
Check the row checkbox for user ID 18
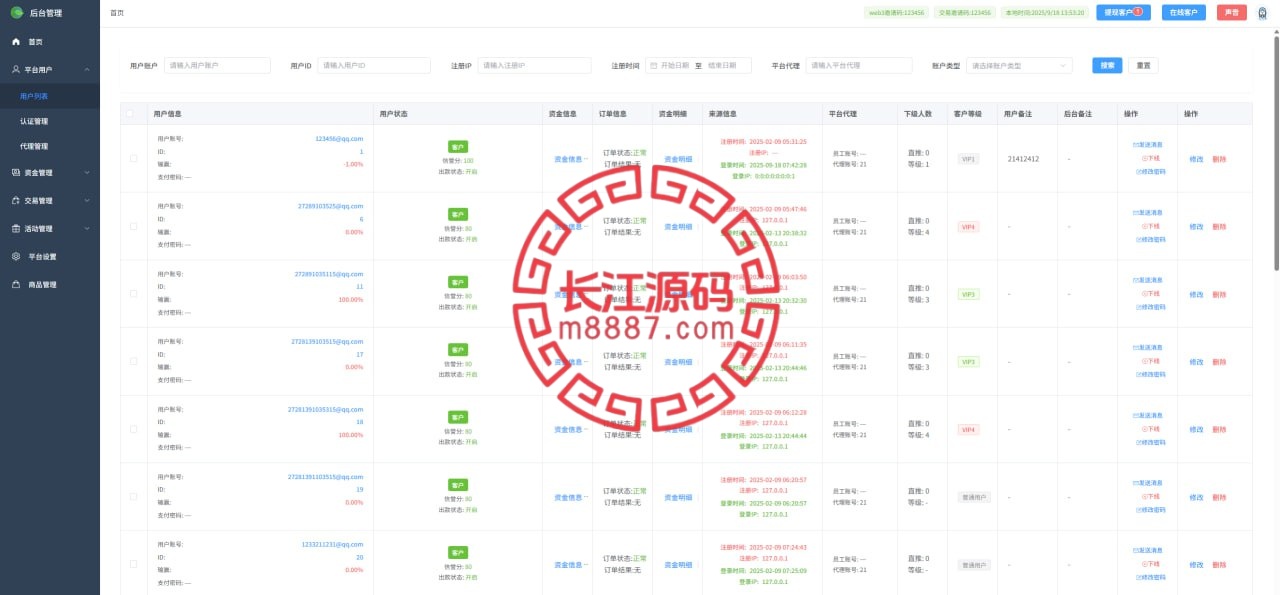pos(134,429)
